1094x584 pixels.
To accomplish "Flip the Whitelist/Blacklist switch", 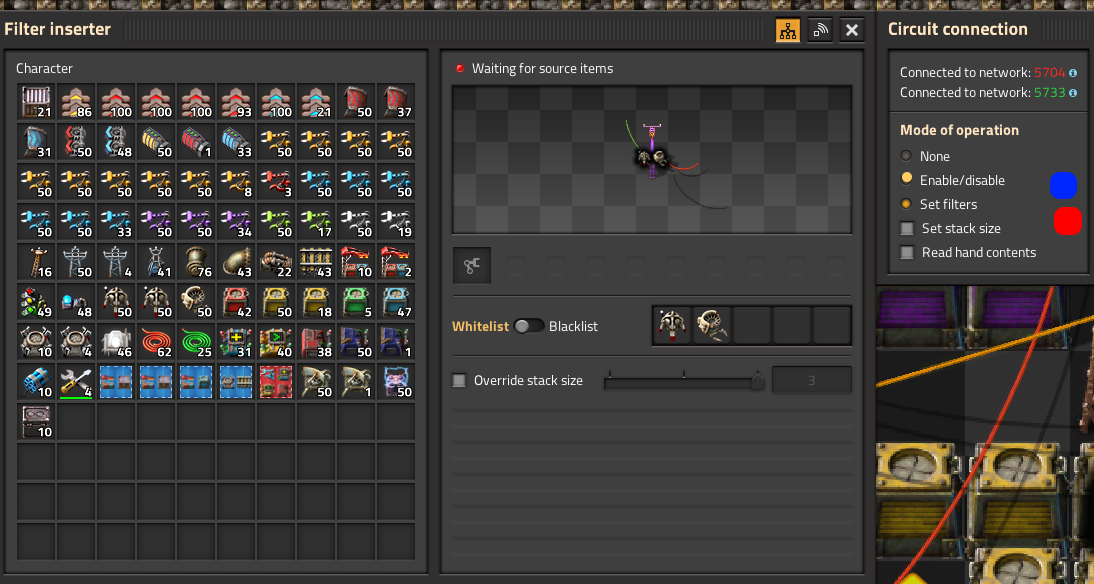I will tap(528, 326).
